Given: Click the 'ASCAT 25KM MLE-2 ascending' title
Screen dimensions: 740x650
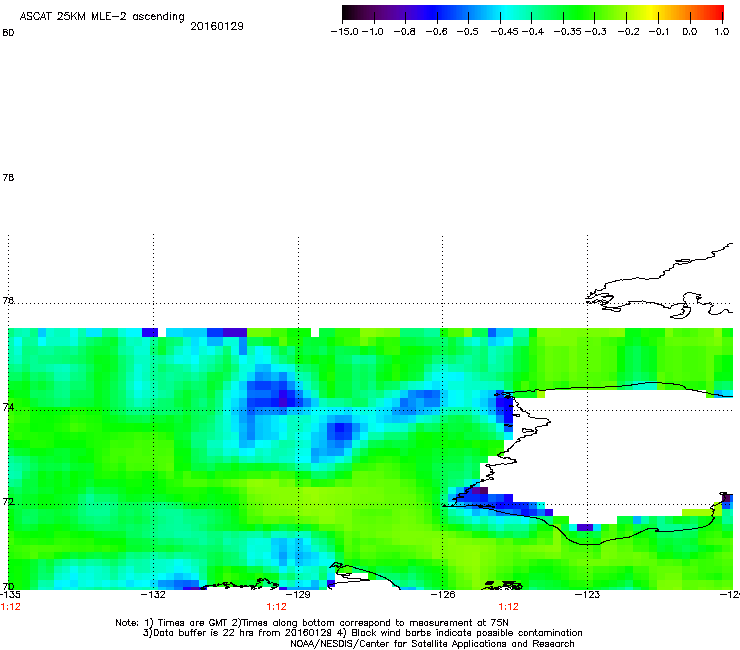Looking at the screenshot, I should point(102,17).
